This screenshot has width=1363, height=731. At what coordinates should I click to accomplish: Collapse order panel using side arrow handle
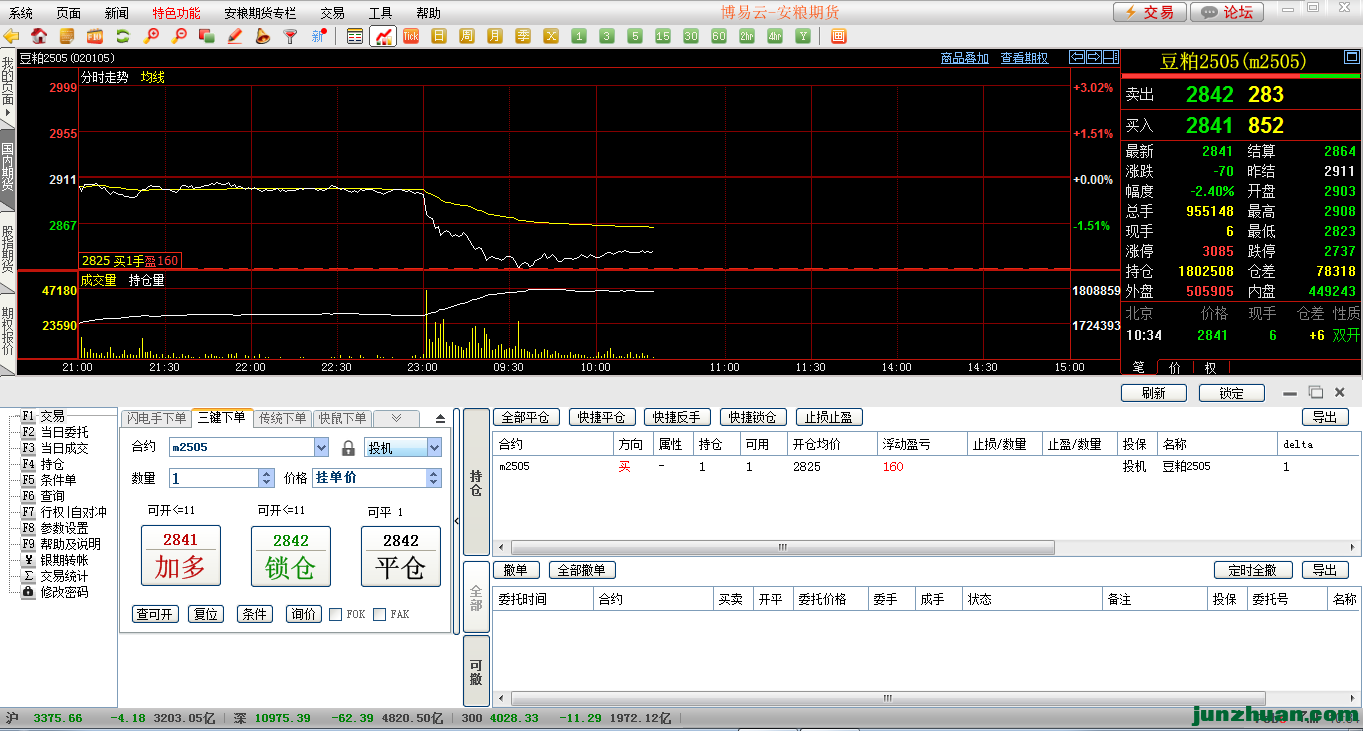[x=457, y=521]
